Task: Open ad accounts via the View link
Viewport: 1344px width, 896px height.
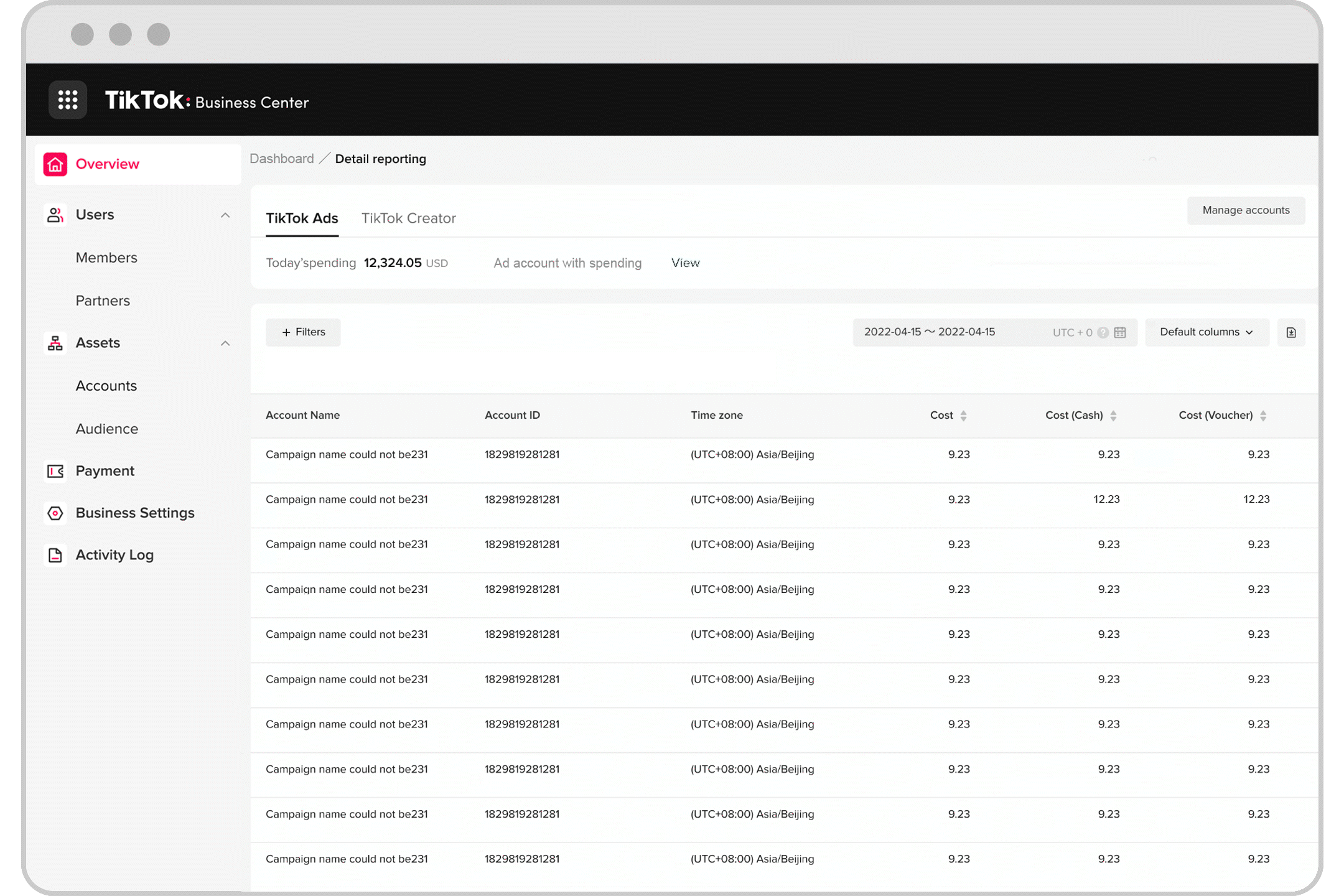Action: [685, 263]
